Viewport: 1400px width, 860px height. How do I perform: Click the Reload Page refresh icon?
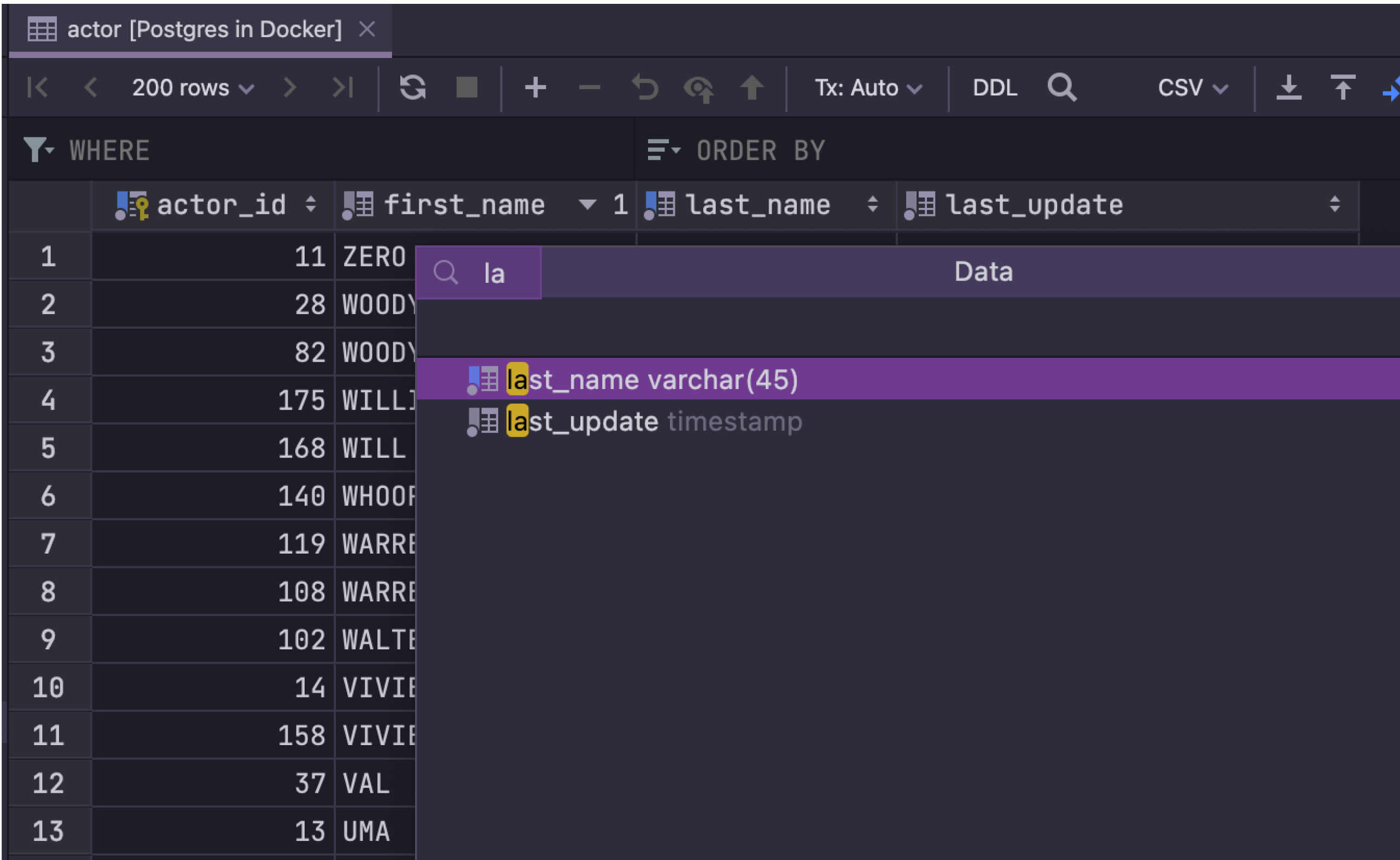click(412, 88)
